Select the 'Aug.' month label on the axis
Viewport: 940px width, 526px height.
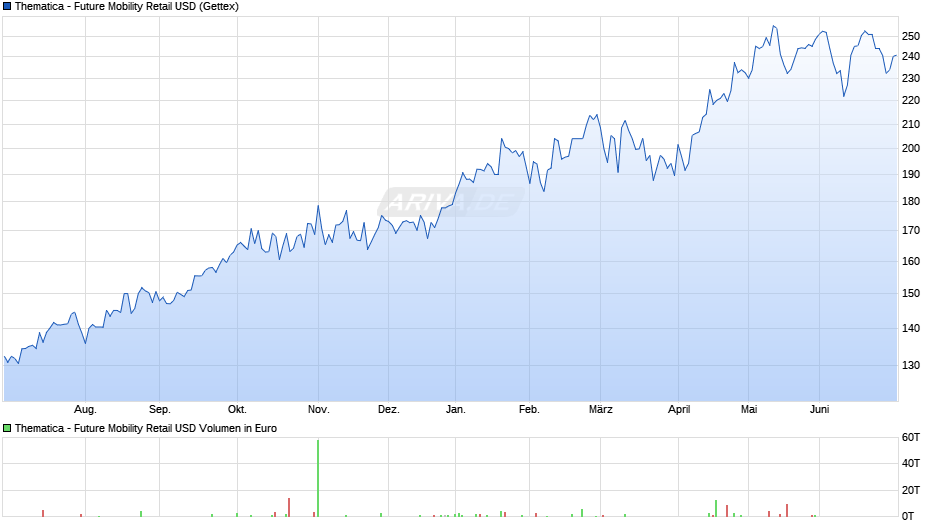pos(85,410)
